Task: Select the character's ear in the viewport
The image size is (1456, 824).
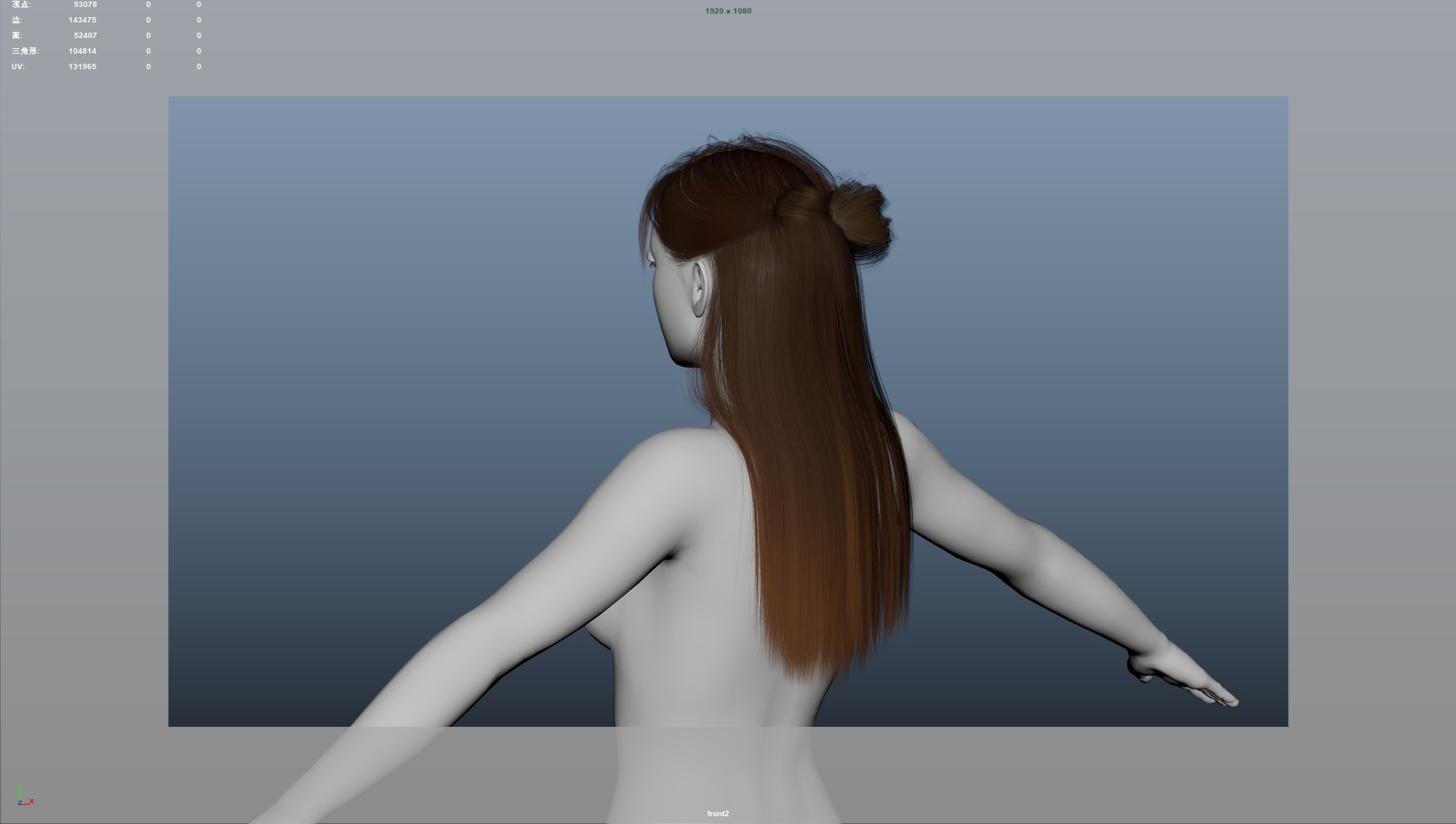Action: pyautogui.click(x=699, y=288)
